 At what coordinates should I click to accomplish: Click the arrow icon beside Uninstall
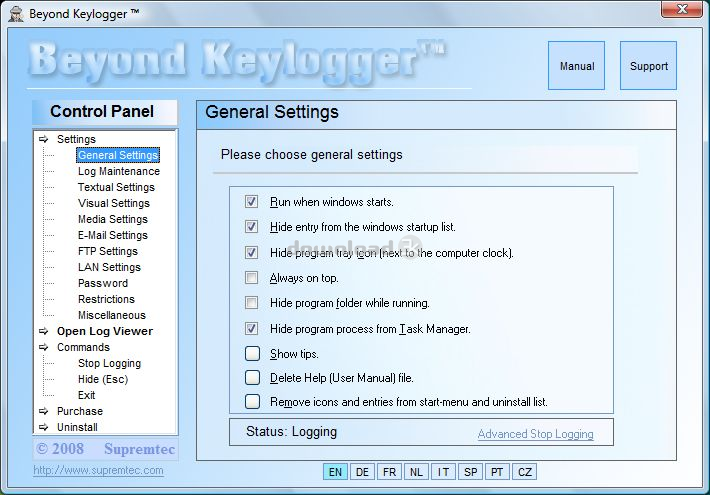(43, 427)
